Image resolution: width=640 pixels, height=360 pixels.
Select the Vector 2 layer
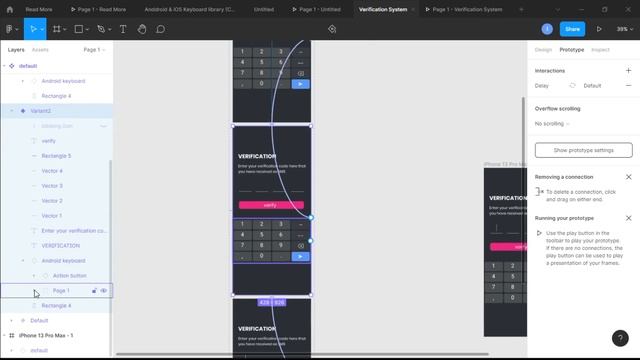point(52,201)
